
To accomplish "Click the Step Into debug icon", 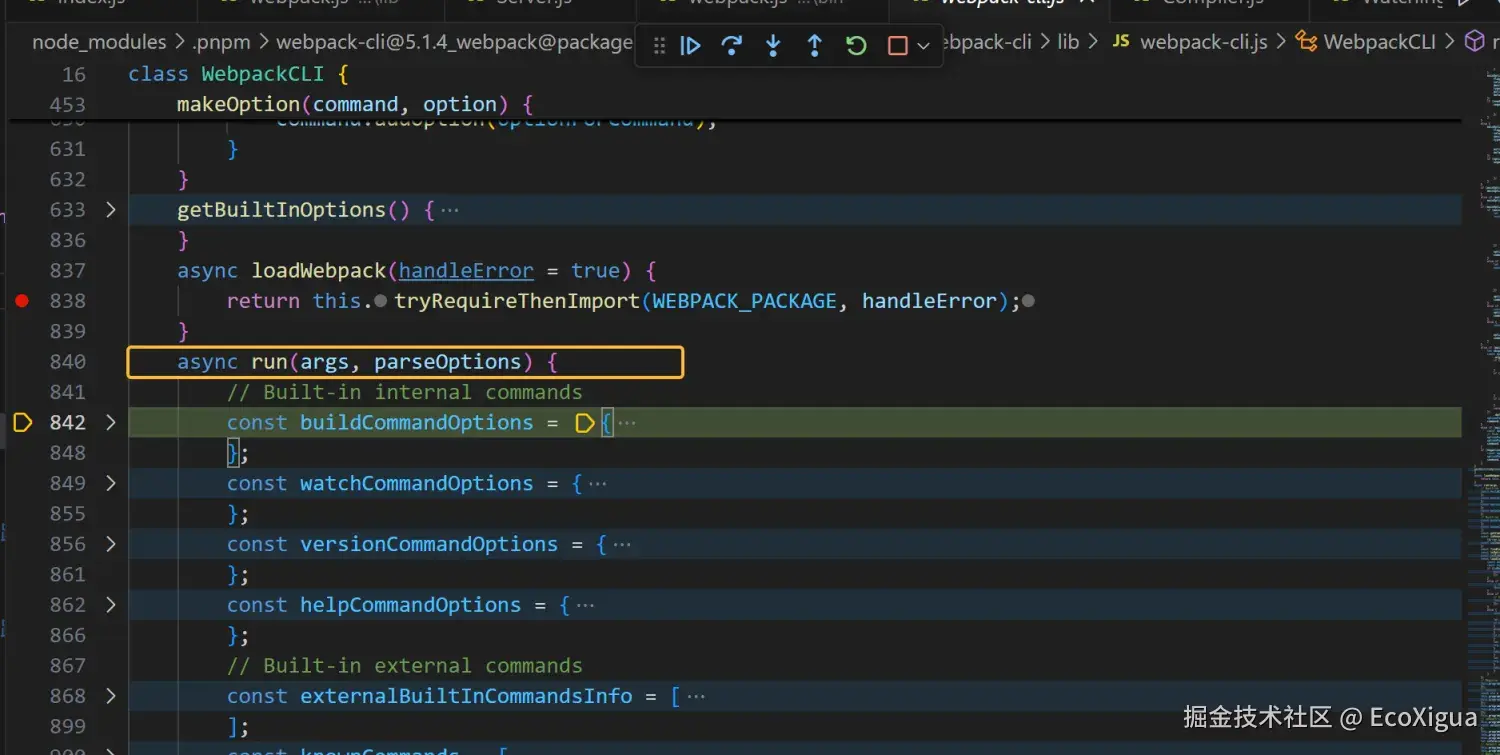I will pyautogui.click(x=773, y=46).
